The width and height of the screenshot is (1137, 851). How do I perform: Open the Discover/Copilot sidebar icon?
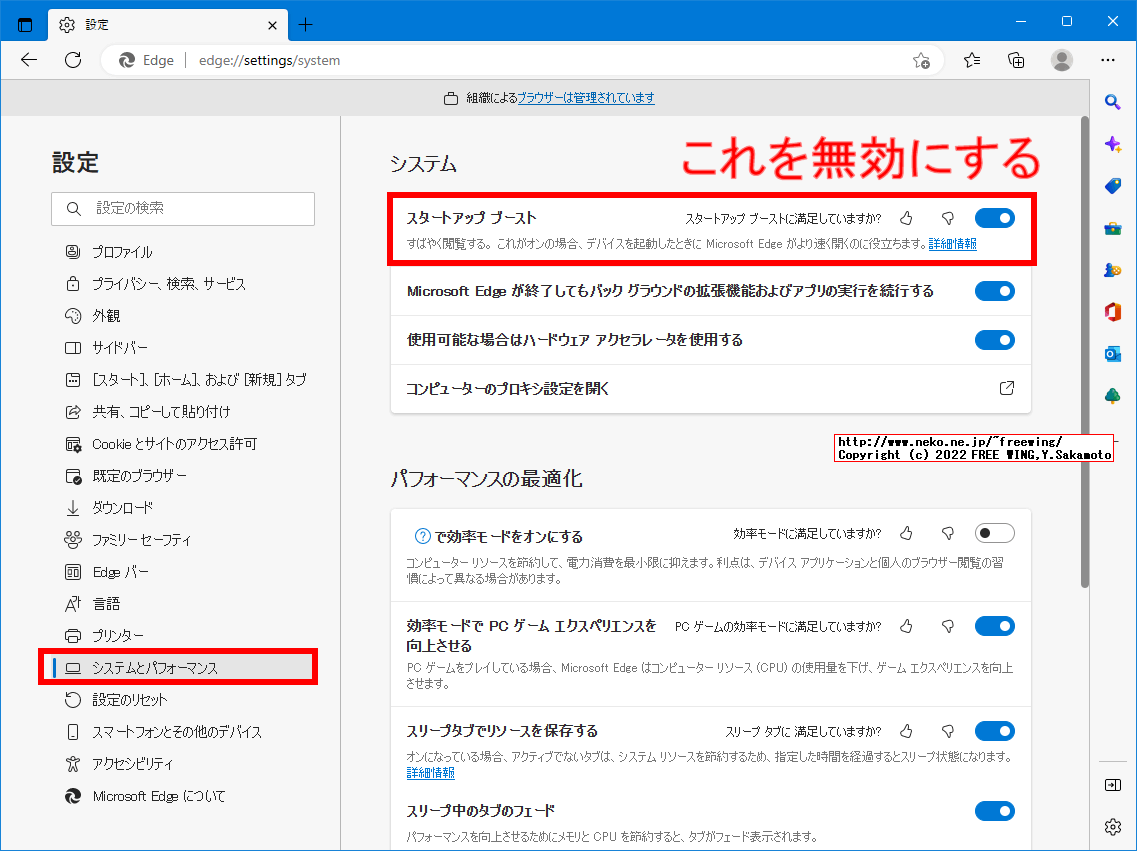click(x=1112, y=143)
